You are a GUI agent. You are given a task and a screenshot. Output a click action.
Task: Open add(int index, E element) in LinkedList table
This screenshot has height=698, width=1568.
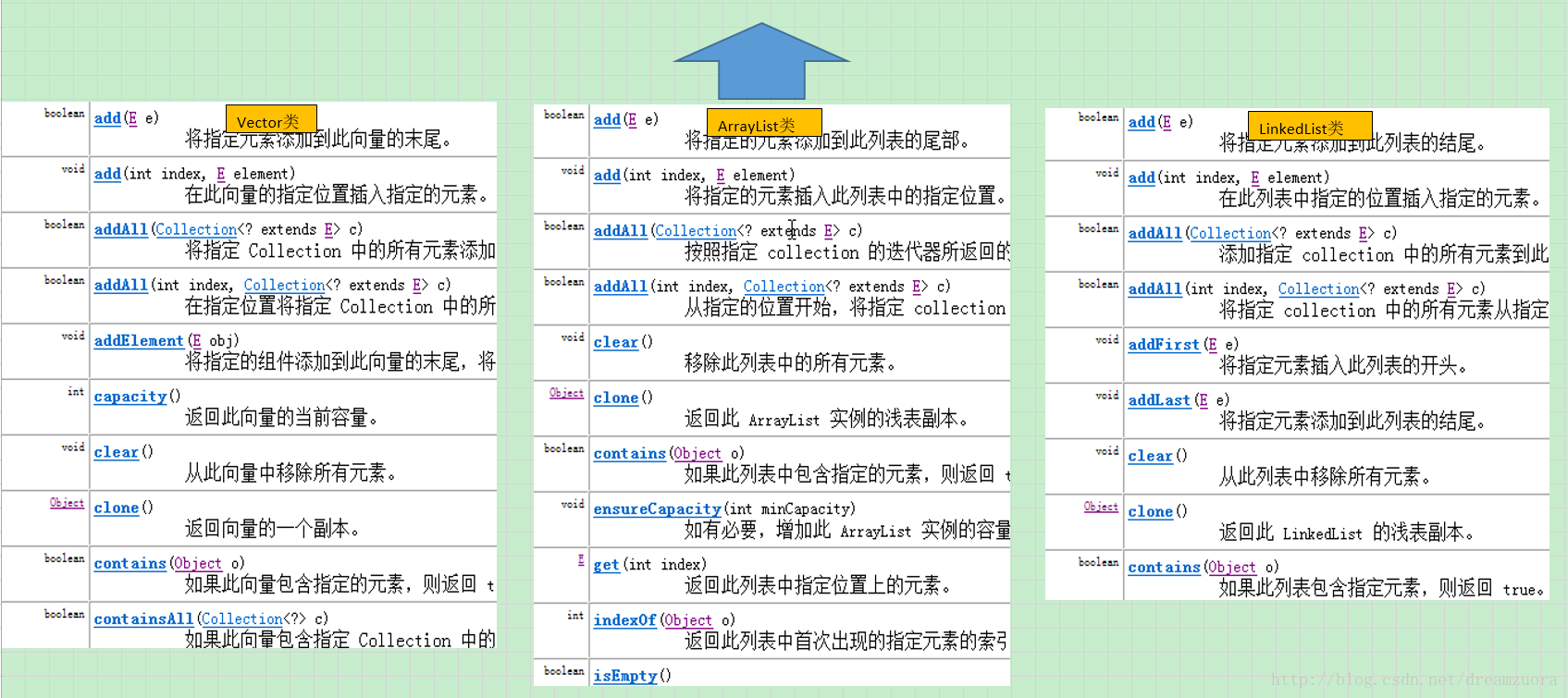click(x=1142, y=178)
